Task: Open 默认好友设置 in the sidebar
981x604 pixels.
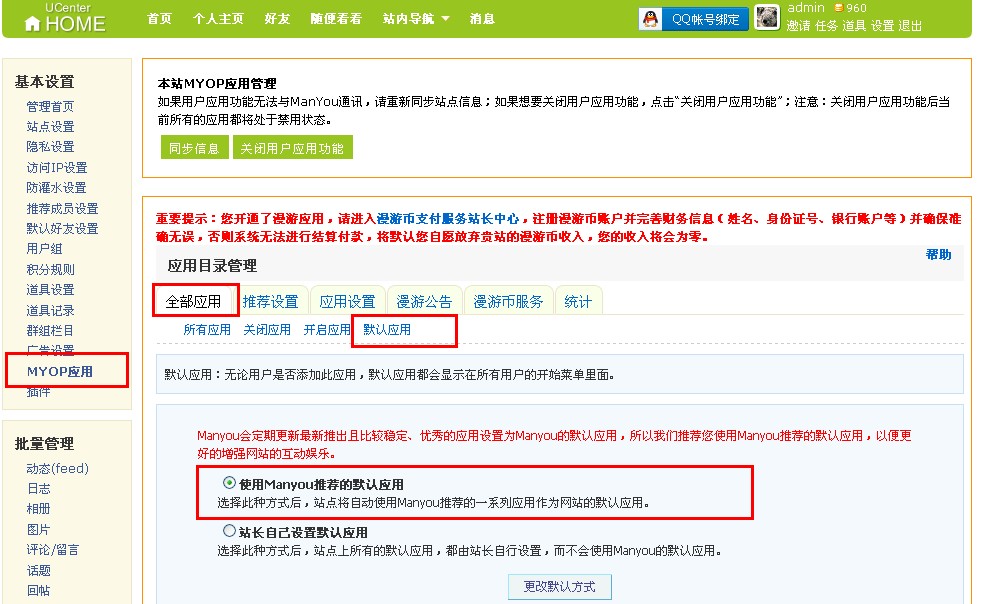Action: [63, 228]
